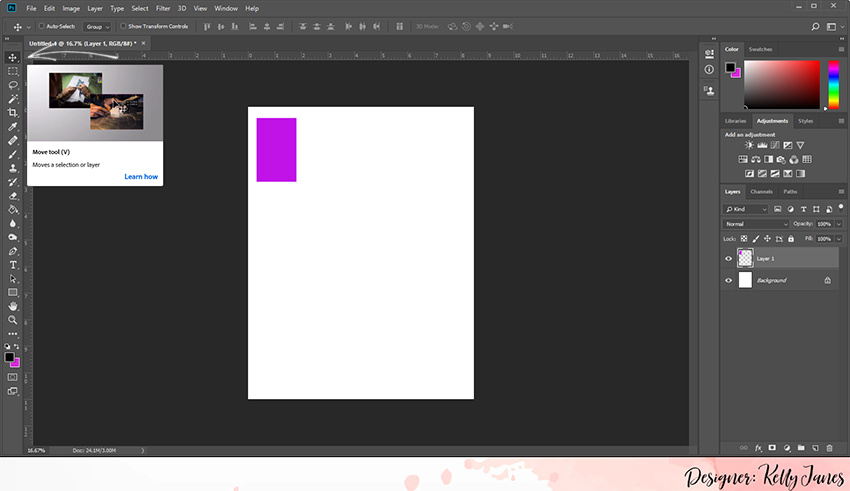Open the workspace switcher dropdown
850x491 pixels.
tap(834, 27)
